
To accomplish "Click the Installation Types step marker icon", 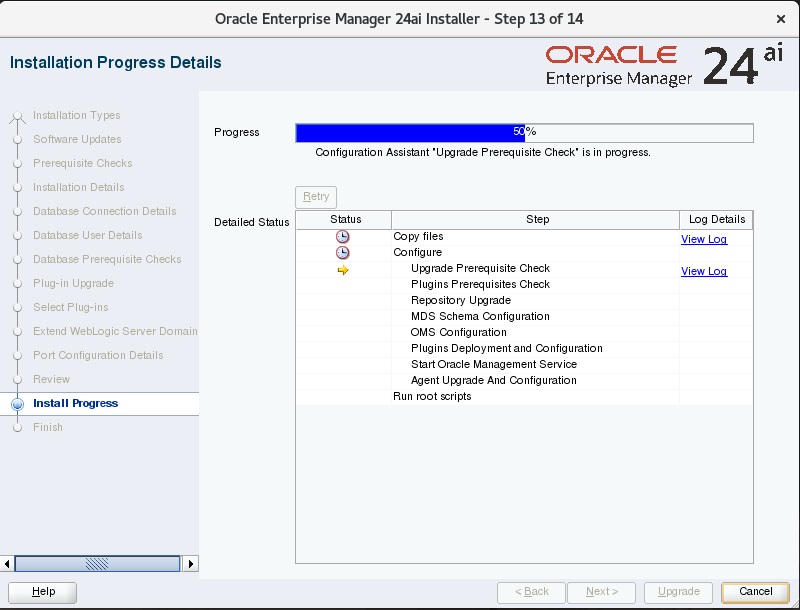I will [x=17, y=117].
